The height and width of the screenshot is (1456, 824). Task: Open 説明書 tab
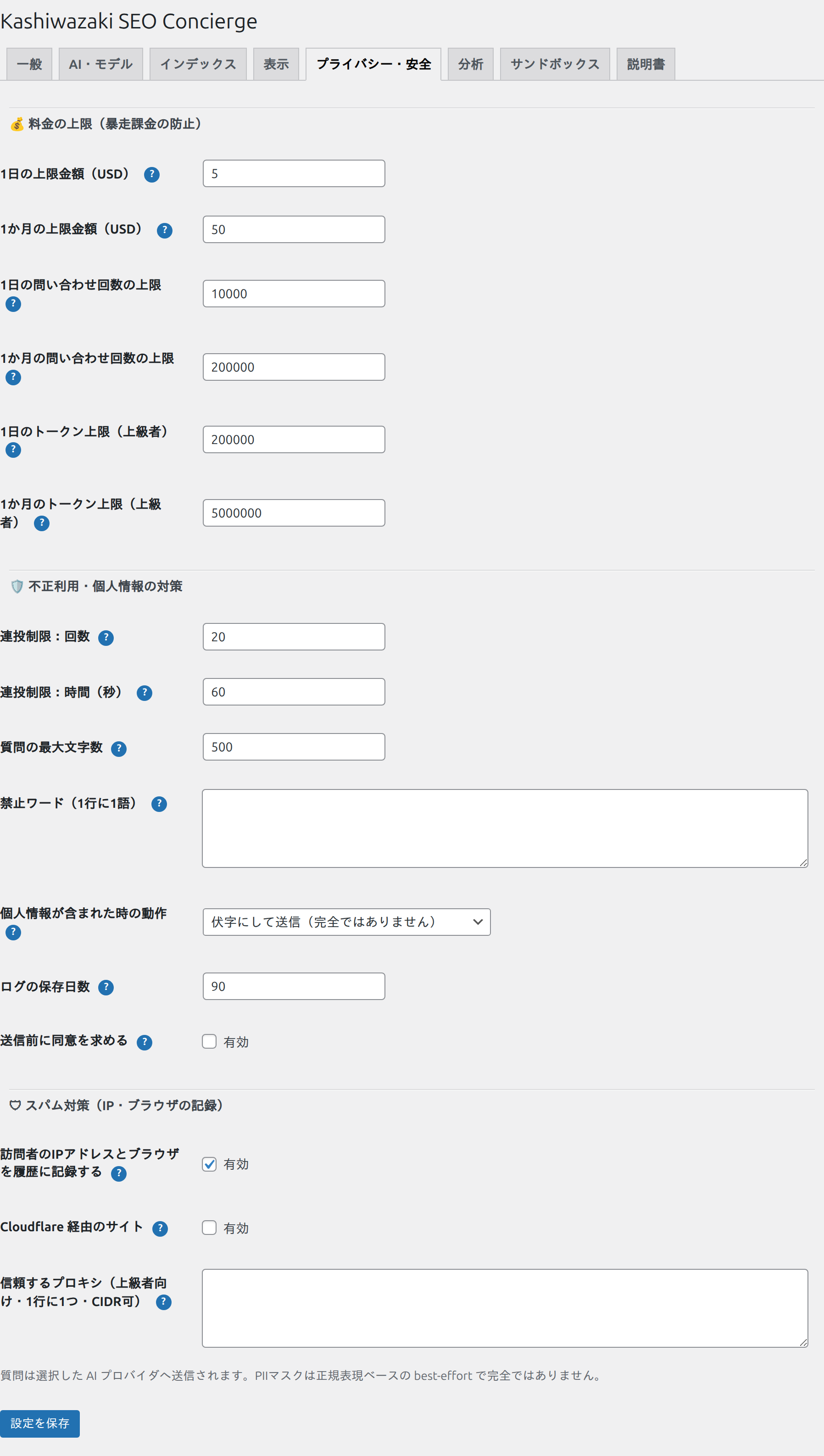(646, 64)
